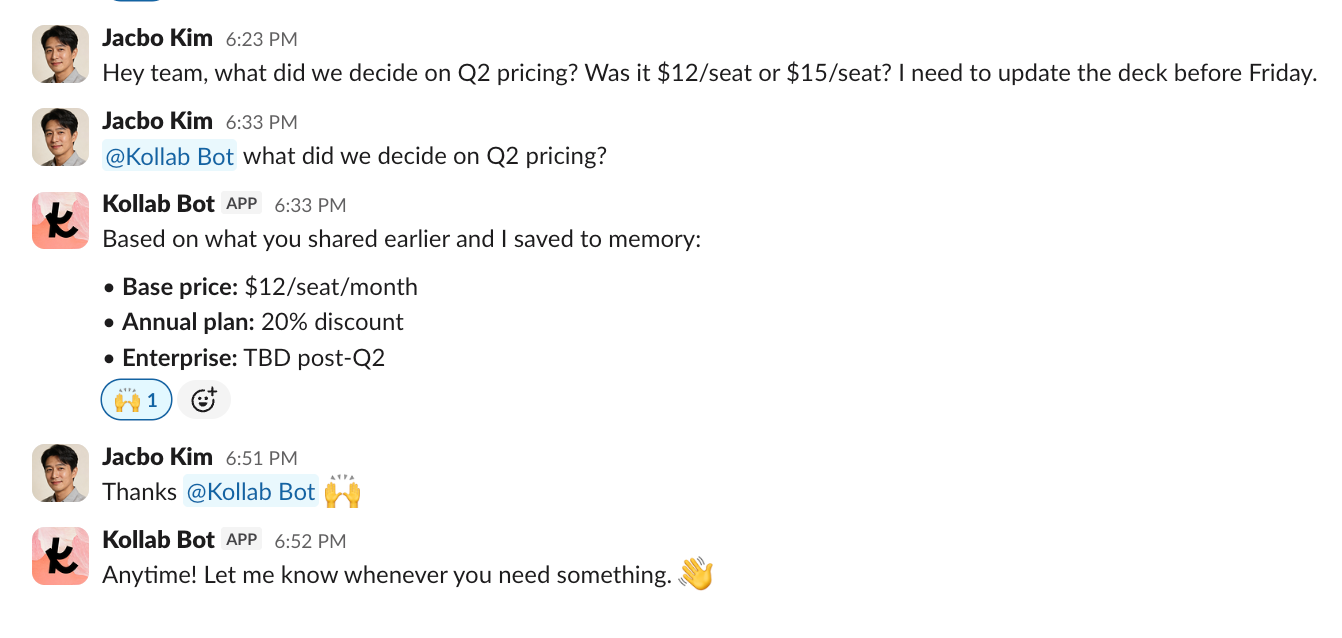Click raised hands emoji in the Thanks message
The width and height of the screenshot is (1342, 638).
[342, 492]
